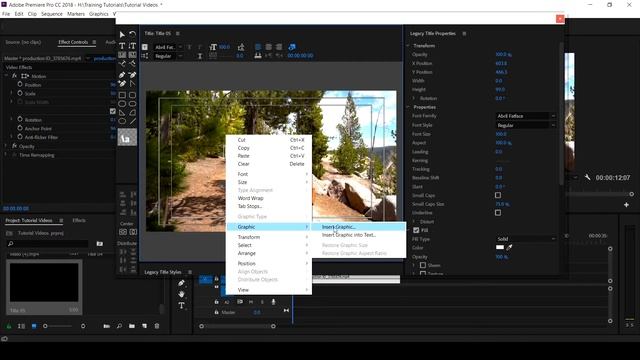Viewport: 640px width, 360px height.
Task: Collapse the Transform section in Title Properties
Action: tap(407, 46)
